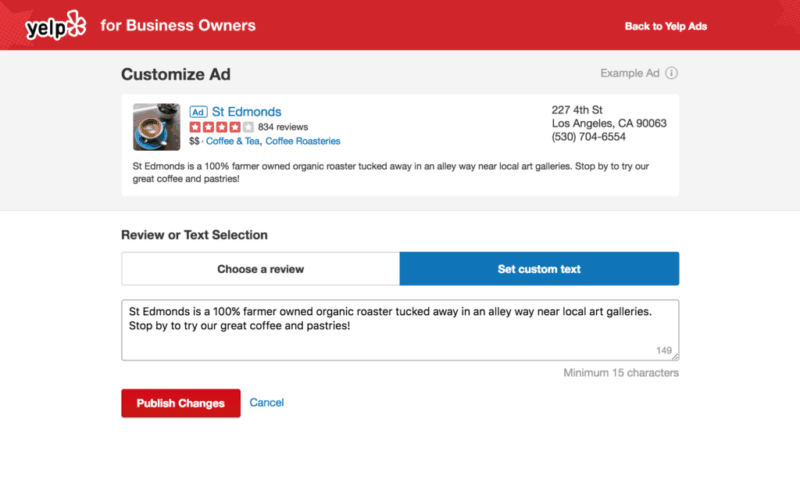Go back to Yelp Ads

click(665, 26)
